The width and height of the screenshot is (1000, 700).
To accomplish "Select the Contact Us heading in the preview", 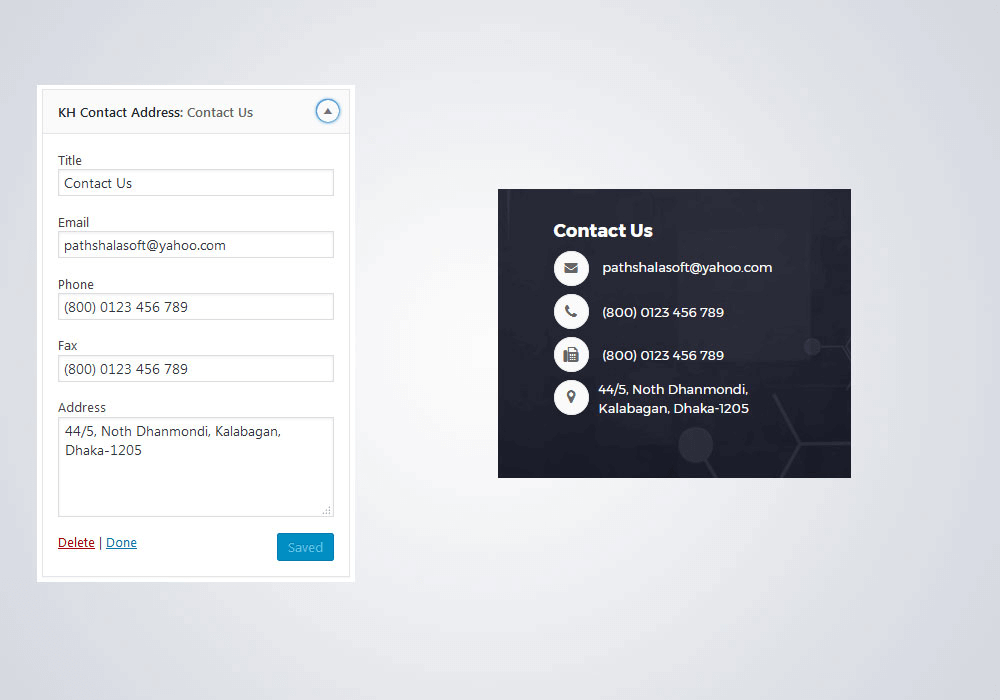I will tap(603, 230).
